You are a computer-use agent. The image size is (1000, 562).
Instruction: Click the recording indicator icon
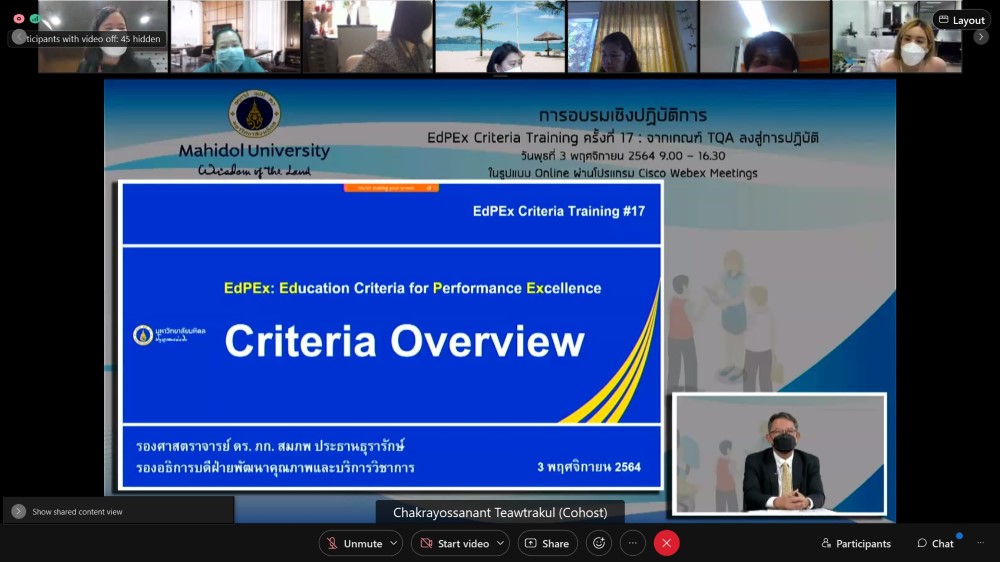(19, 18)
